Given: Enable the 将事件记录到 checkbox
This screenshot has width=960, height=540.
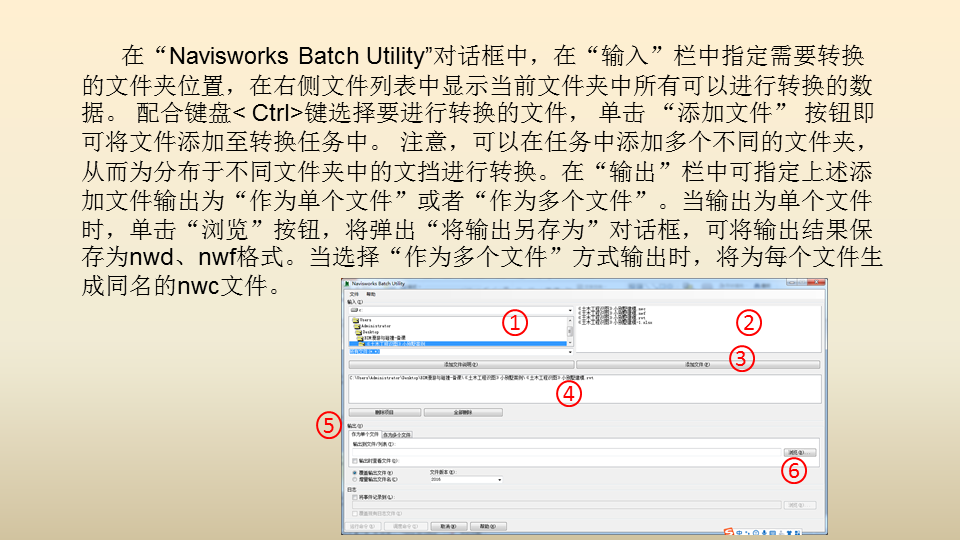Looking at the screenshot, I should [x=354, y=497].
